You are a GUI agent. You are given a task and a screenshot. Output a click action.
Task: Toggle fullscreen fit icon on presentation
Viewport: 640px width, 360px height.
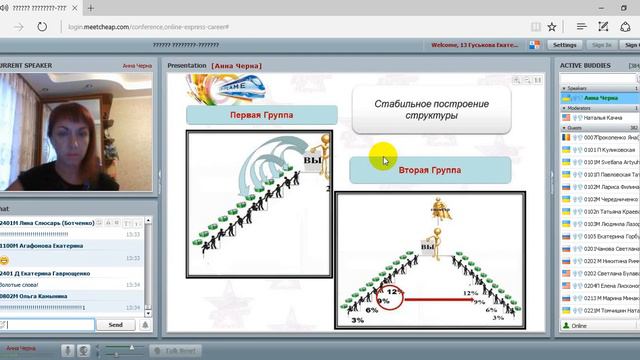pos(538,80)
